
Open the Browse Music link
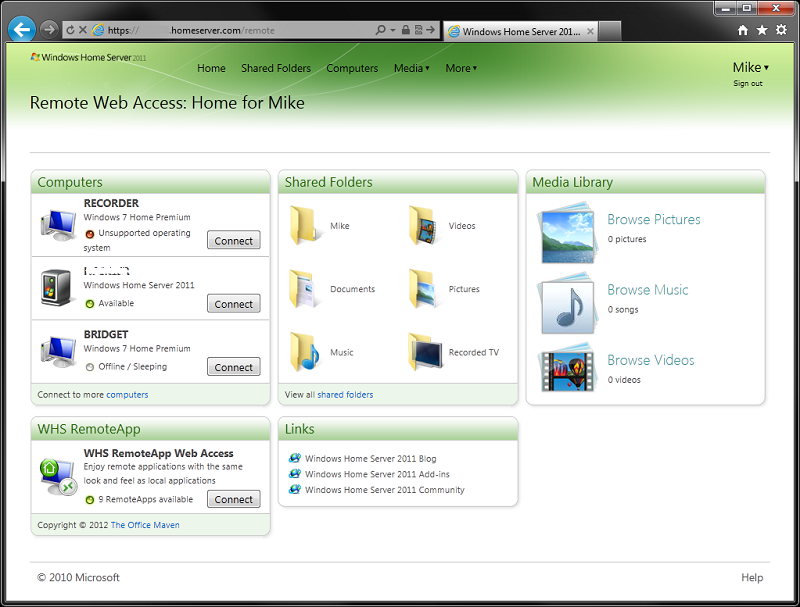click(x=647, y=290)
